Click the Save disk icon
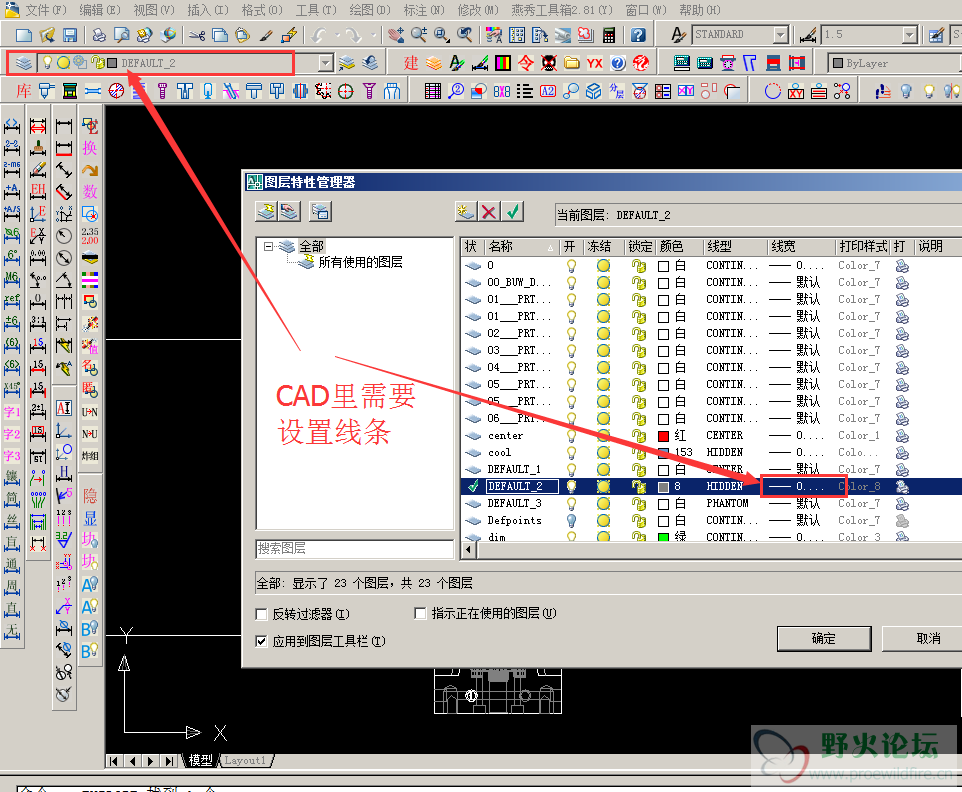Screen dimensions: 962x792 click(69, 35)
